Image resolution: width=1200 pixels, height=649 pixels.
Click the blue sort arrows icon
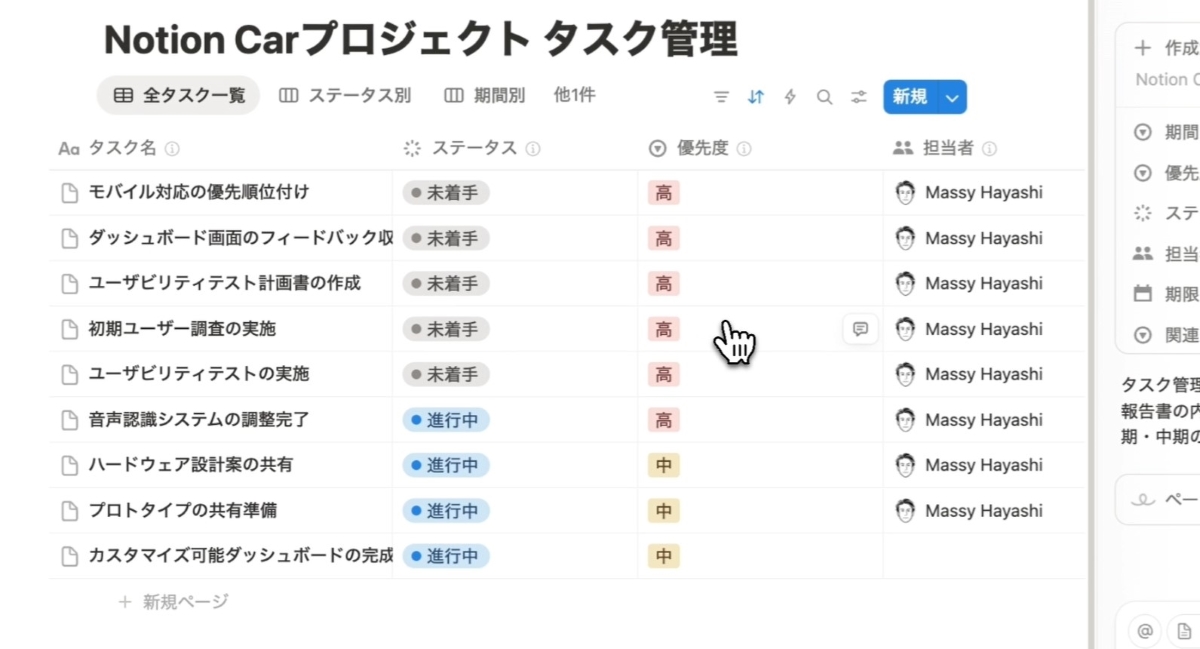tap(756, 97)
